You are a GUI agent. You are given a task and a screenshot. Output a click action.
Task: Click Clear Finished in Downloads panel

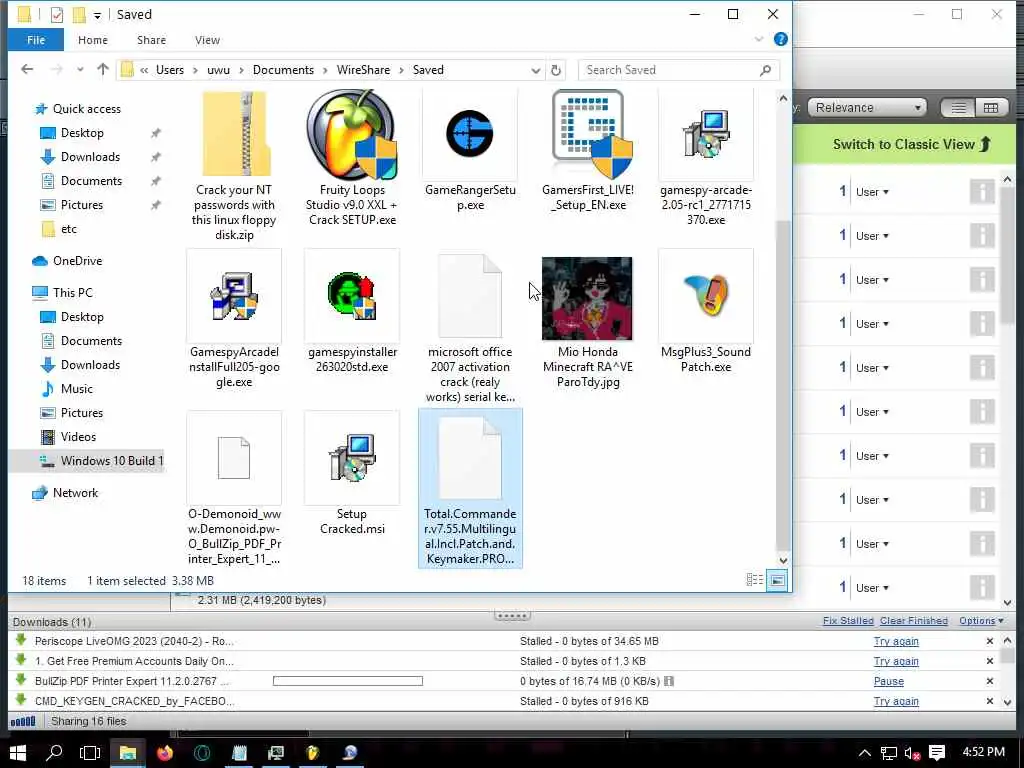pos(914,621)
